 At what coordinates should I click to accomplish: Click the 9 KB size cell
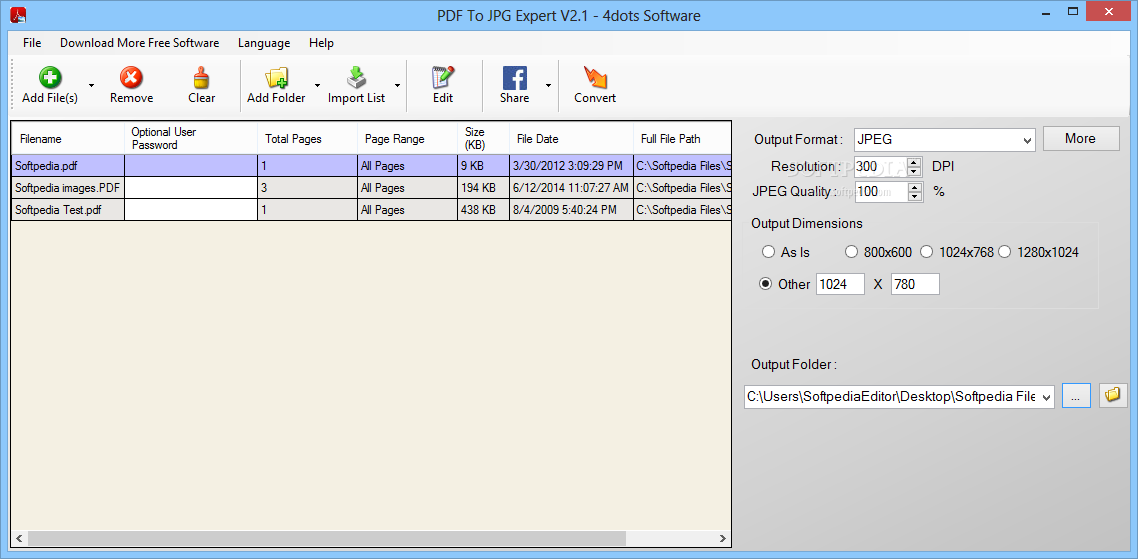[x=483, y=166]
